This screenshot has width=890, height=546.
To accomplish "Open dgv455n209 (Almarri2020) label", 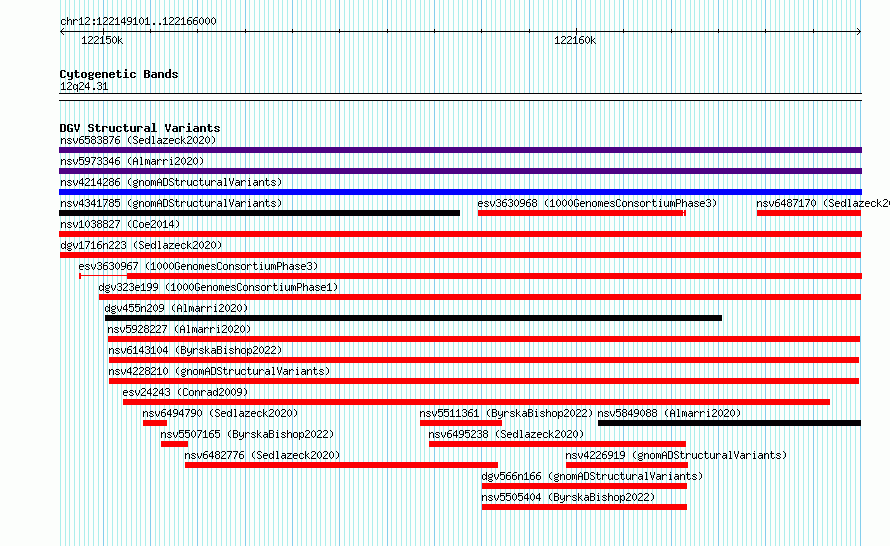I will pyautogui.click(x=176, y=308).
